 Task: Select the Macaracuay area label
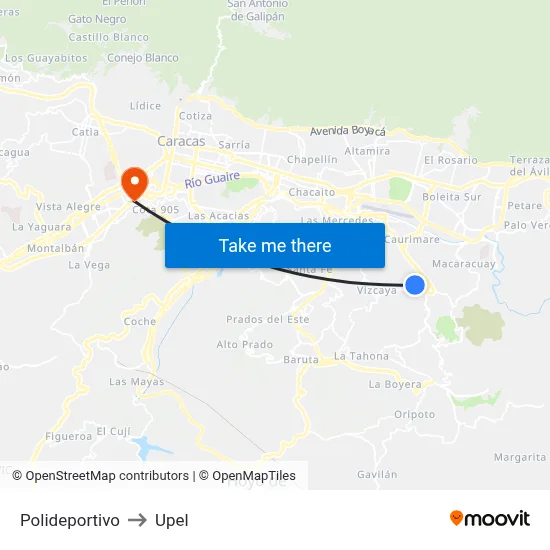[x=464, y=264]
